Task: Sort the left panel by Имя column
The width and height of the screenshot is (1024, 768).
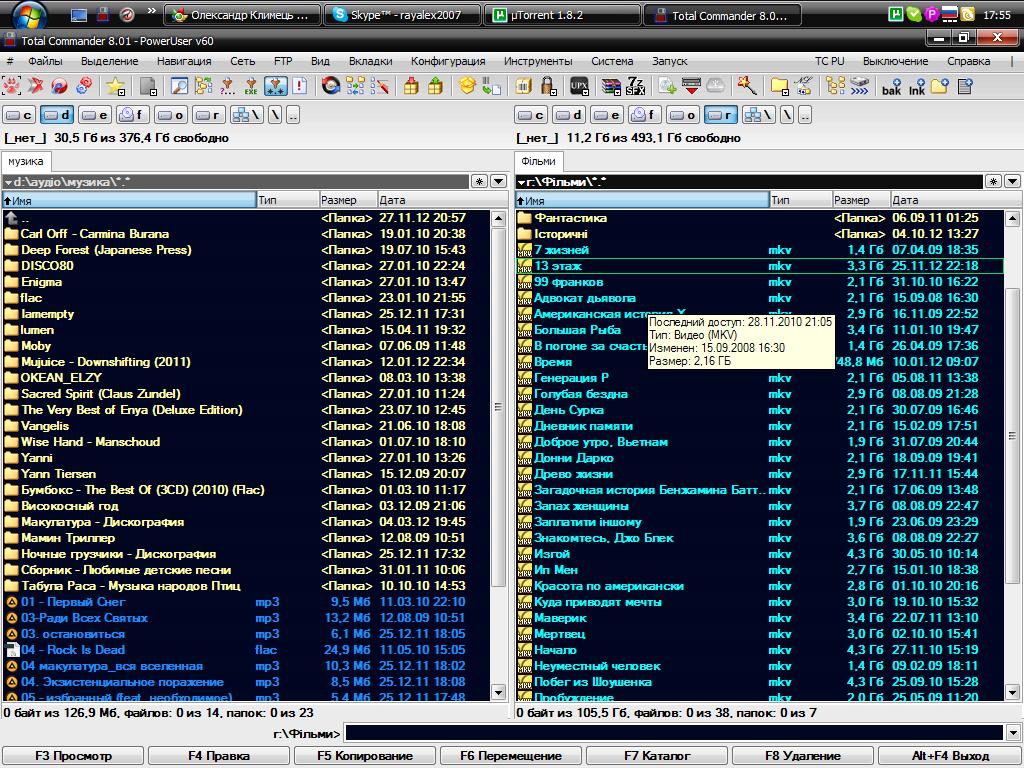Action: pyautogui.click(x=129, y=200)
